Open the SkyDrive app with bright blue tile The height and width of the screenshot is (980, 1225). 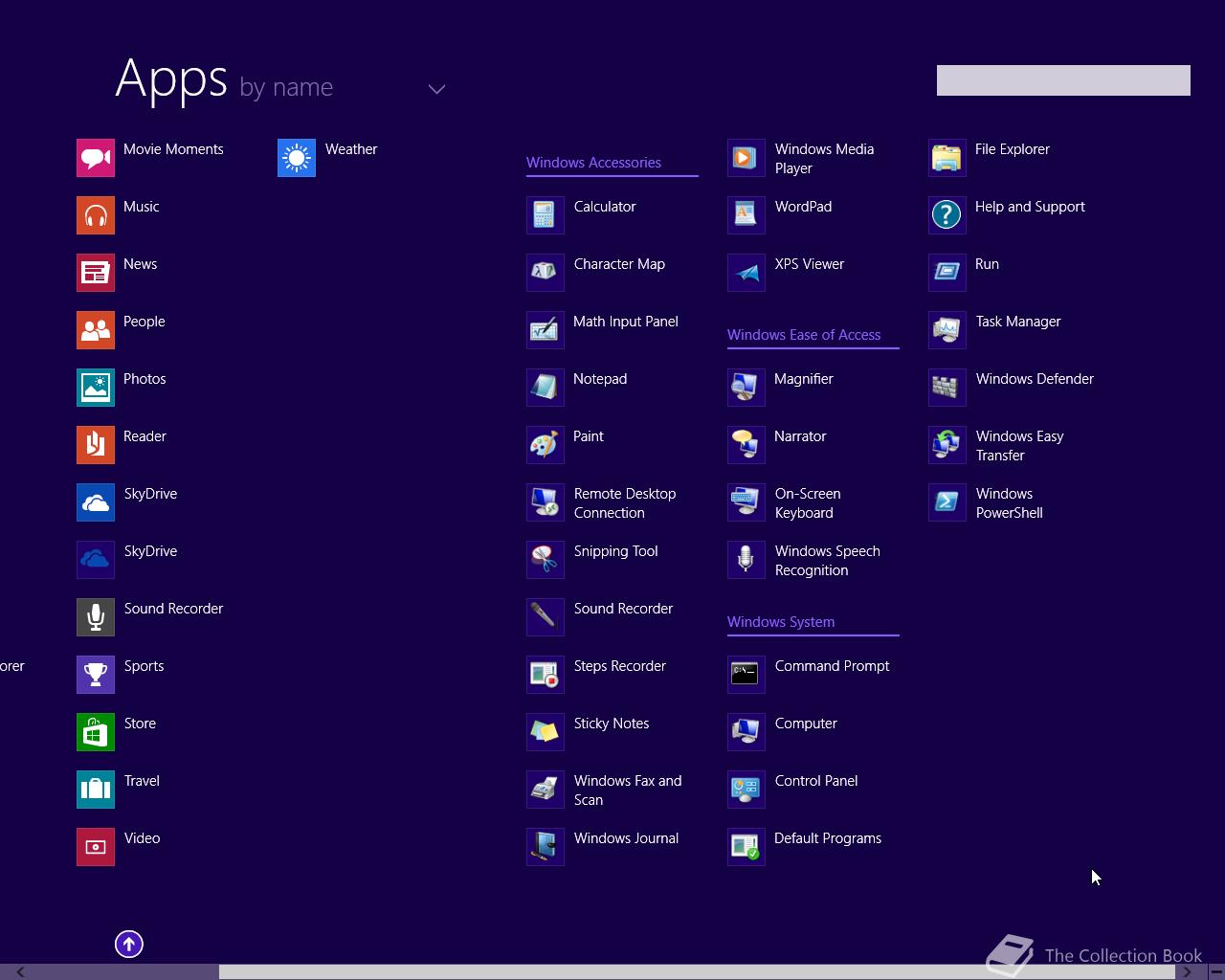(x=96, y=502)
